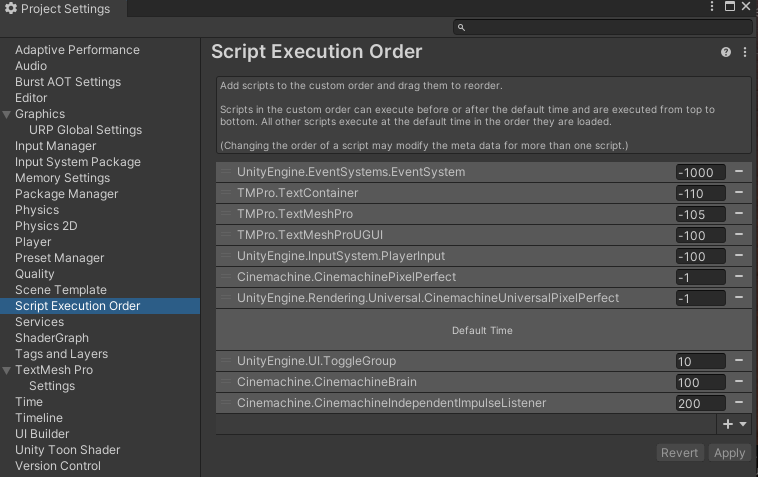The height and width of the screenshot is (477, 758).
Task: Open the Project Settings window options menu
Action: 712,6
